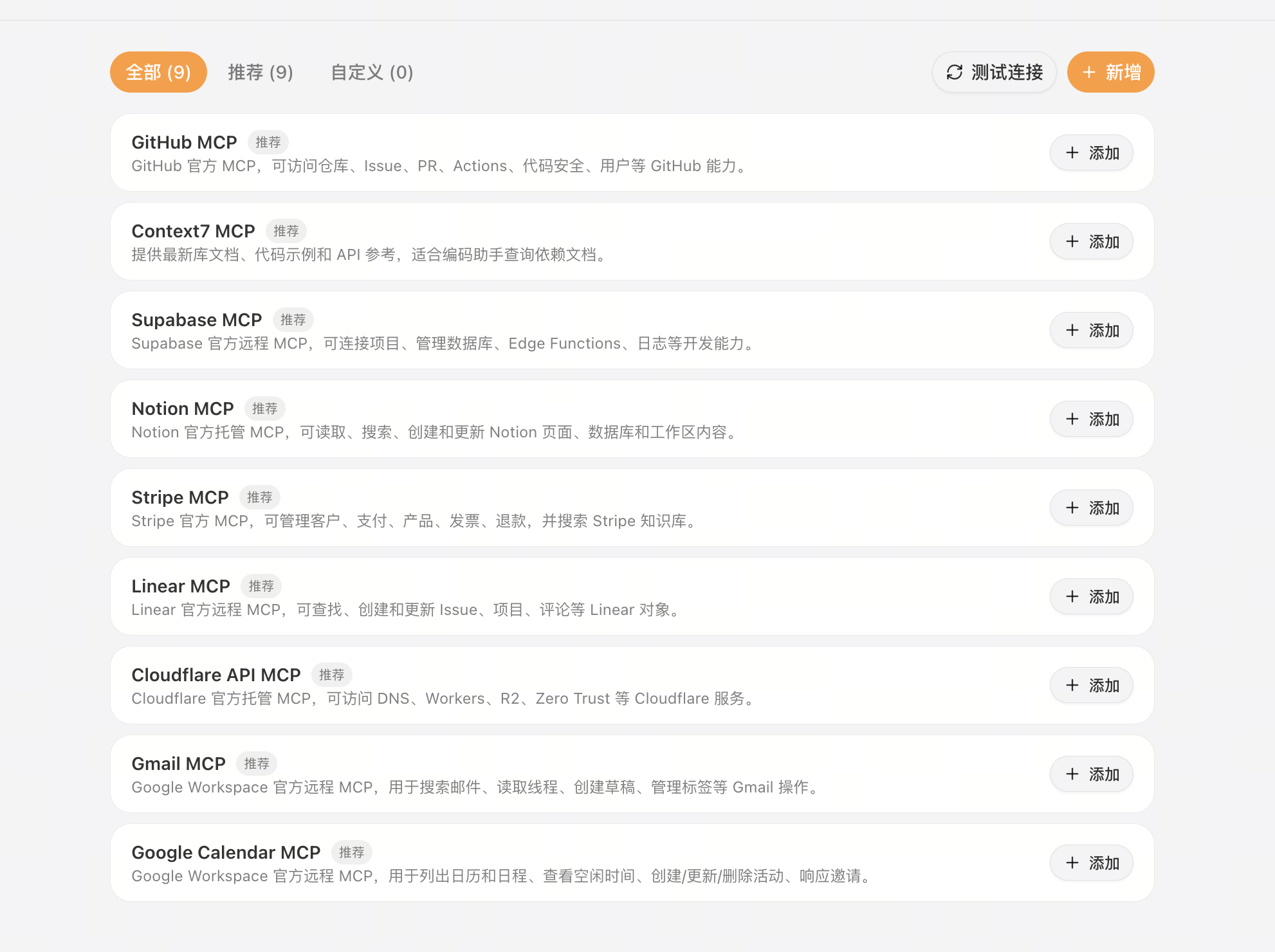
Task: Click the 推荐 badge beside Gmail MCP
Action: click(x=257, y=764)
